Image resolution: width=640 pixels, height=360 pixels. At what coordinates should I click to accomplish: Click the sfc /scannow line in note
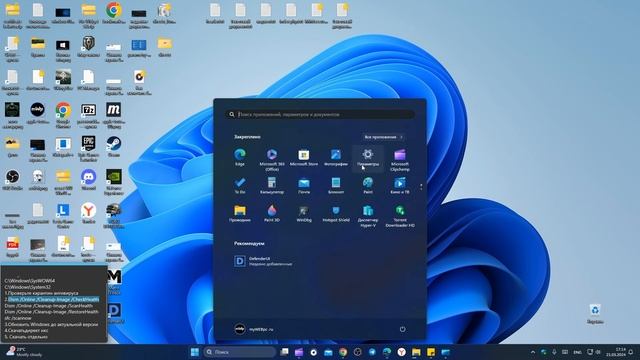pyautogui.click(x=18, y=318)
